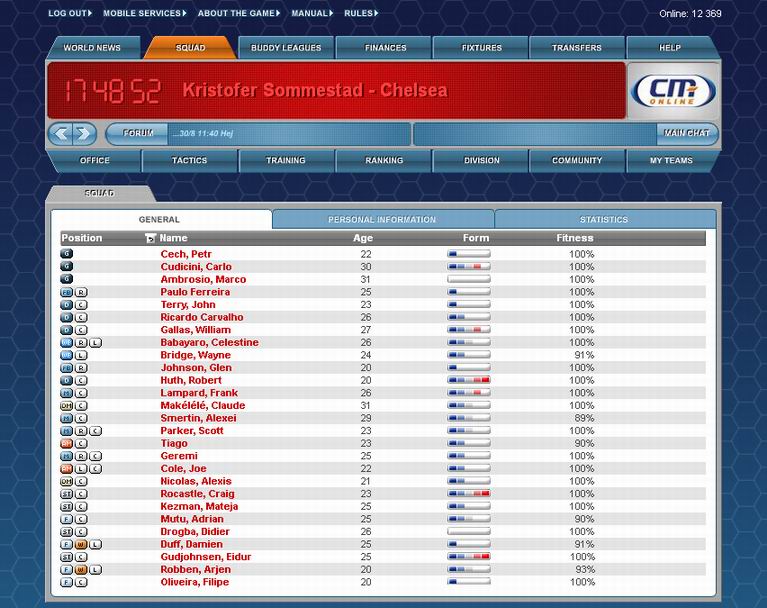This screenshot has width=767, height=608.
Task: Open the Log Out menu arrow
Action: [x=90, y=13]
